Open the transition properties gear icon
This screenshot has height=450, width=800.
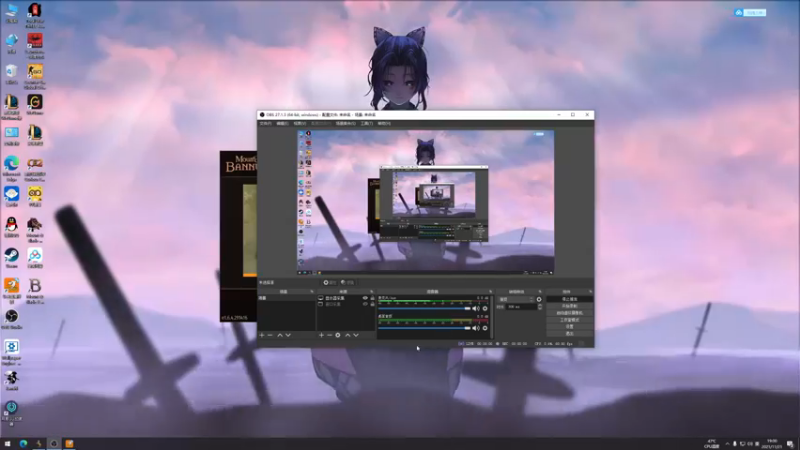[539, 299]
